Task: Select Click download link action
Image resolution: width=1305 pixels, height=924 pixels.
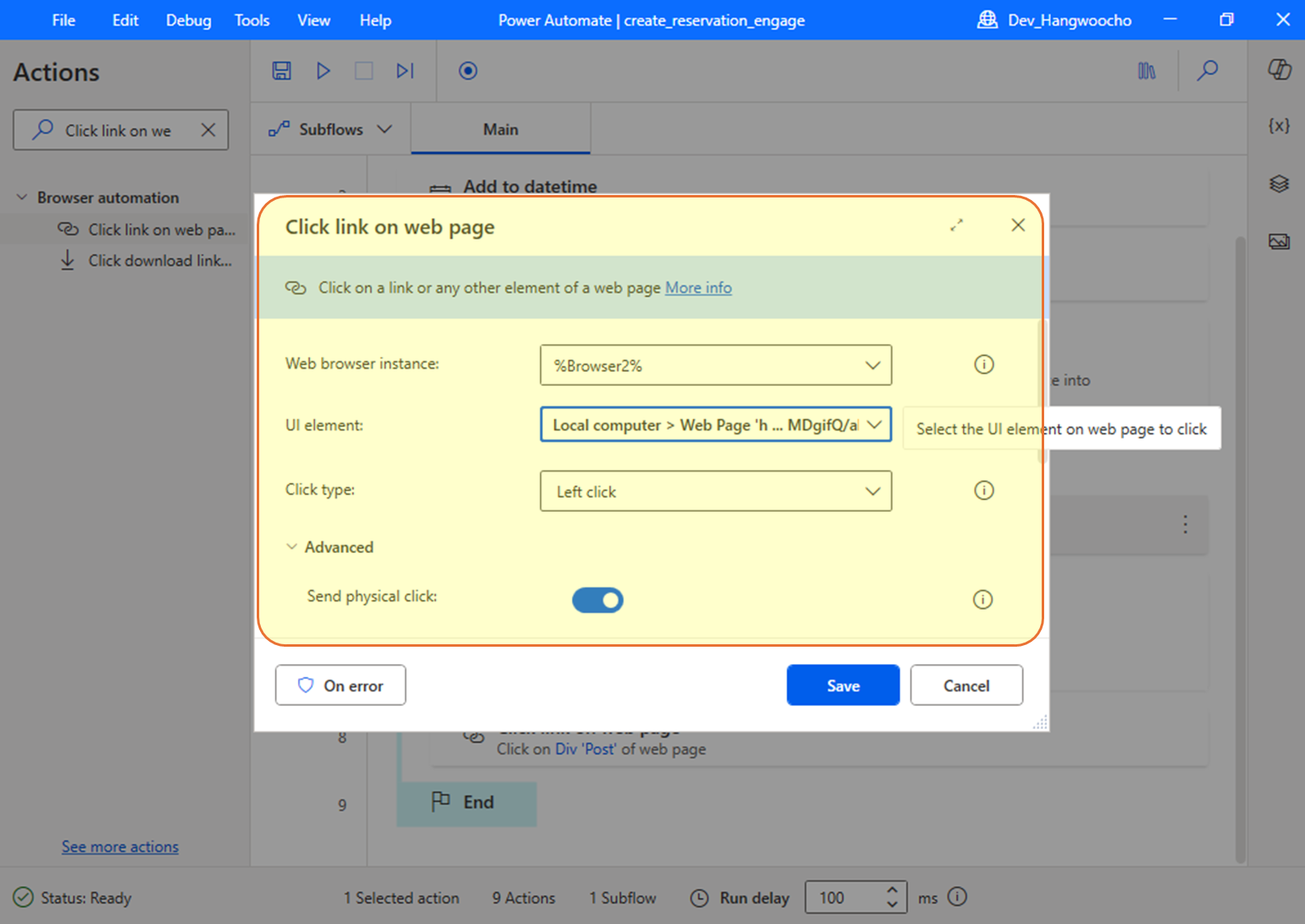Action: pyautogui.click(x=146, y=261)
